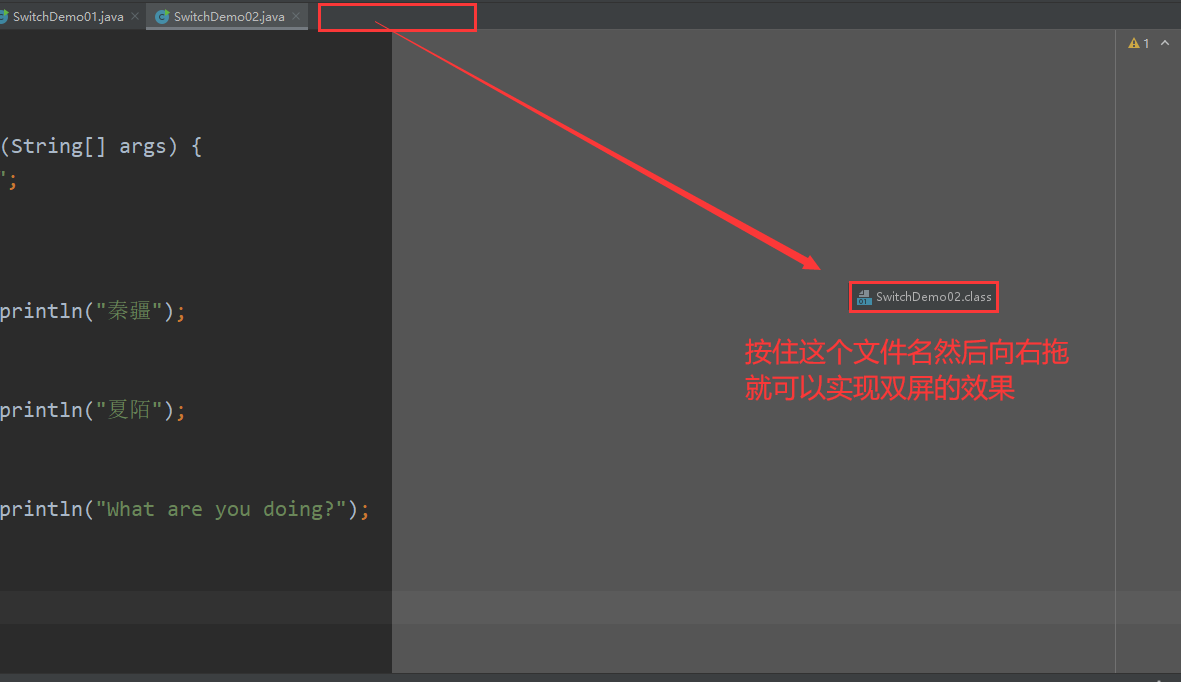
Task: Select the SwitchDemo02.java tab
Action: point(227,16)
